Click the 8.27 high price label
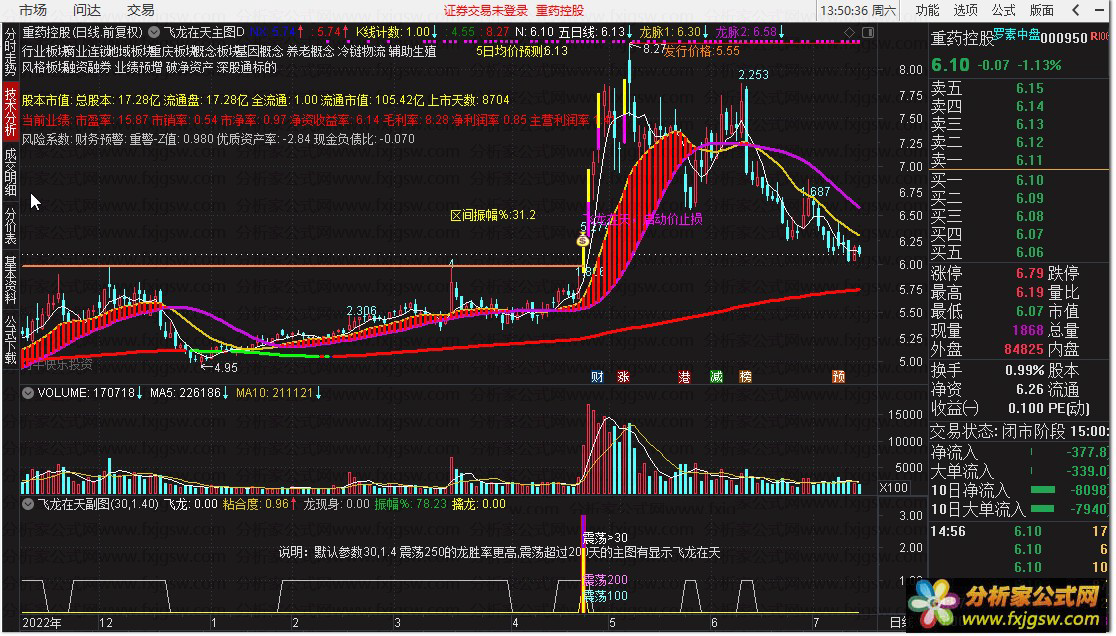Image resolution: width=1116 pixels, height=636 pixels. pos(654,50)
